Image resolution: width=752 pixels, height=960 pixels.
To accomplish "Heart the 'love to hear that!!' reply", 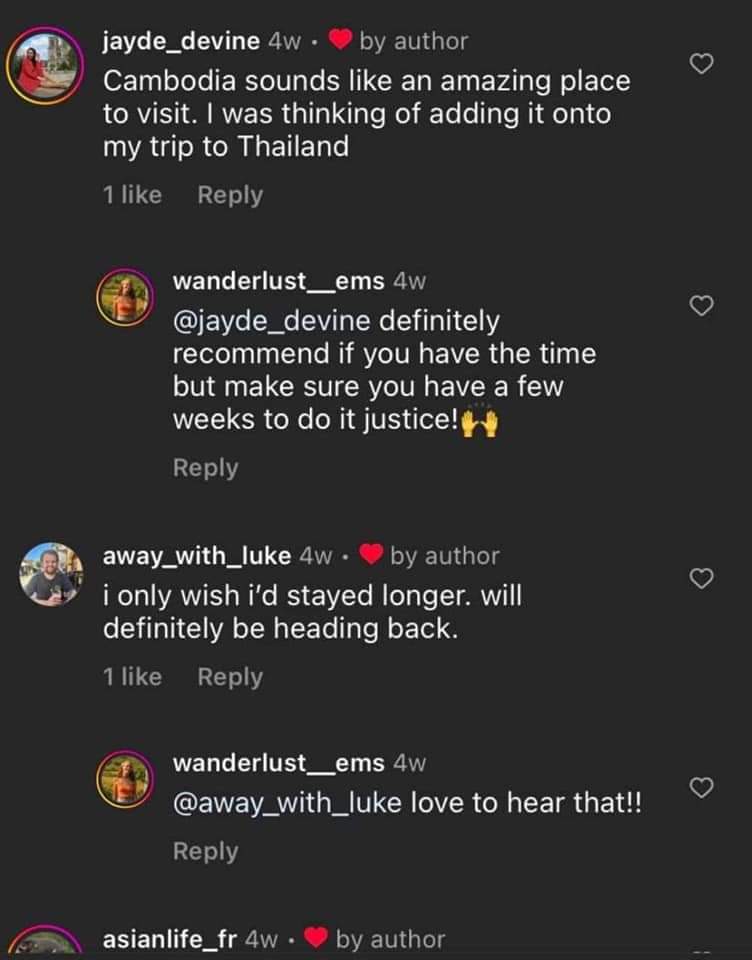I will [703, 788].
